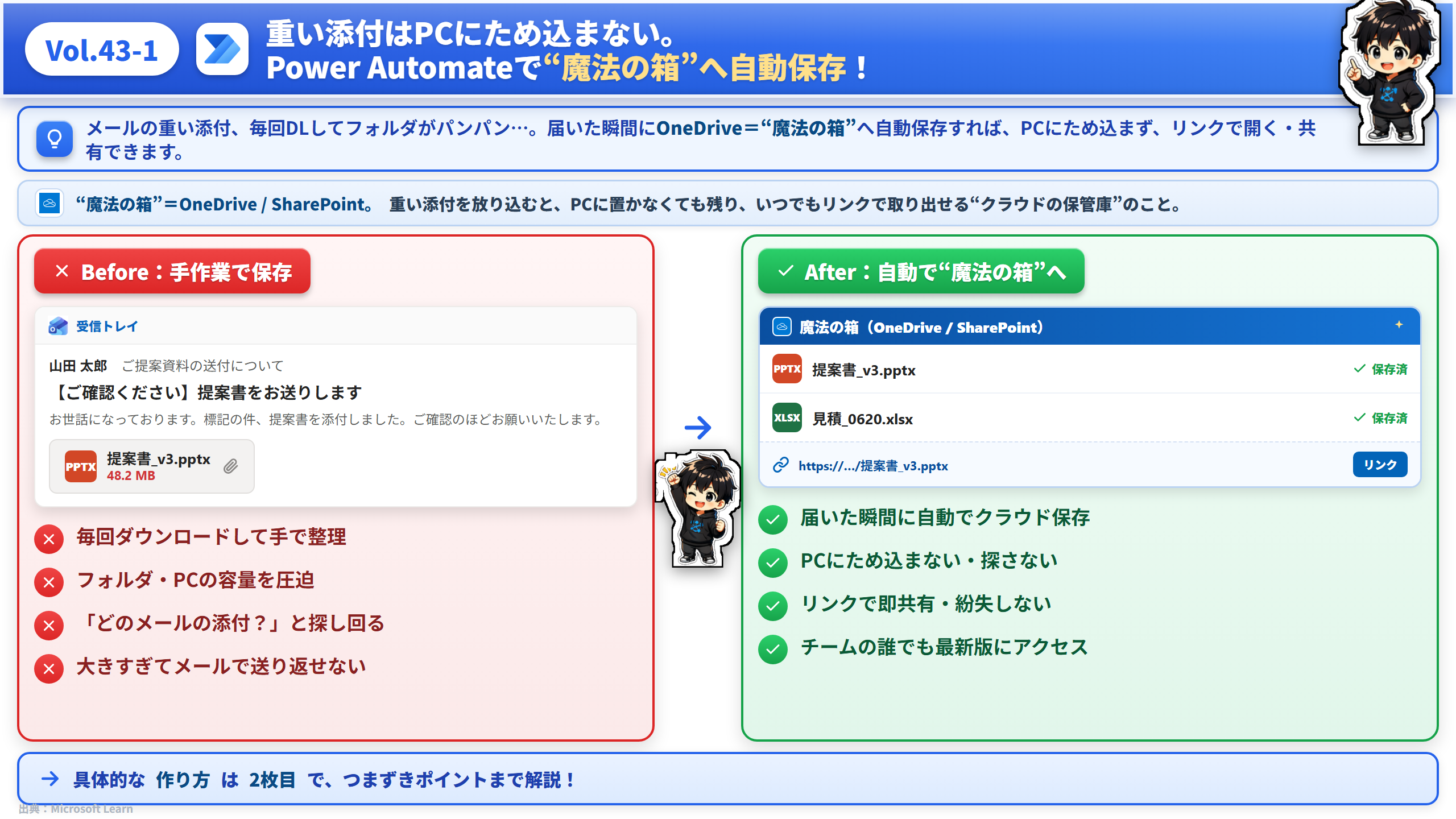Viewport: 1456px width, 819px height.
Task: Click the title 重い添付はPCにため込まない。
Action: [471, 33]
